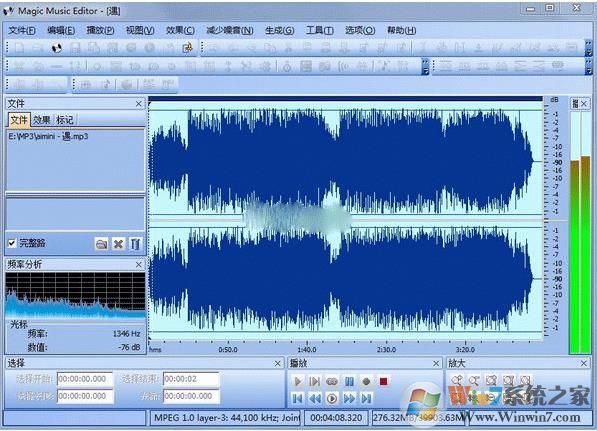Open the 效果(C) menu
The image size is (597, 431).
180,30
